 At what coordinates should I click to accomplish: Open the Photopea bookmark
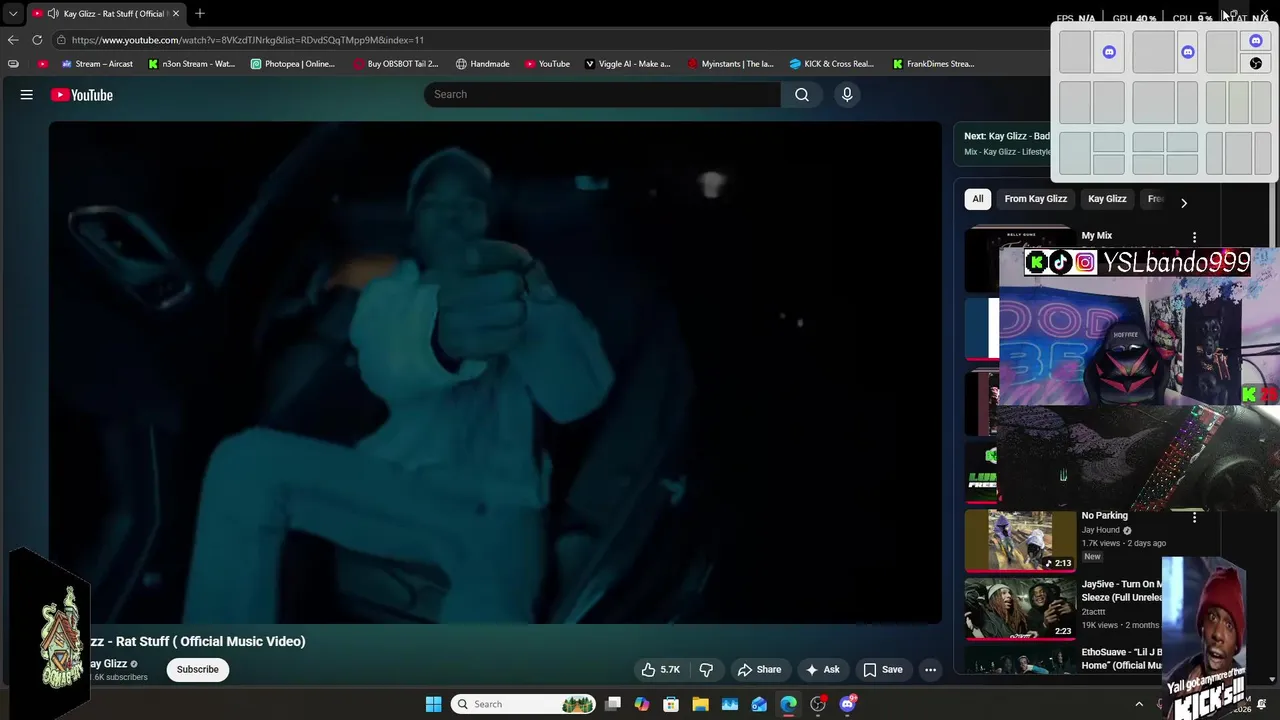tap(293, 64)
